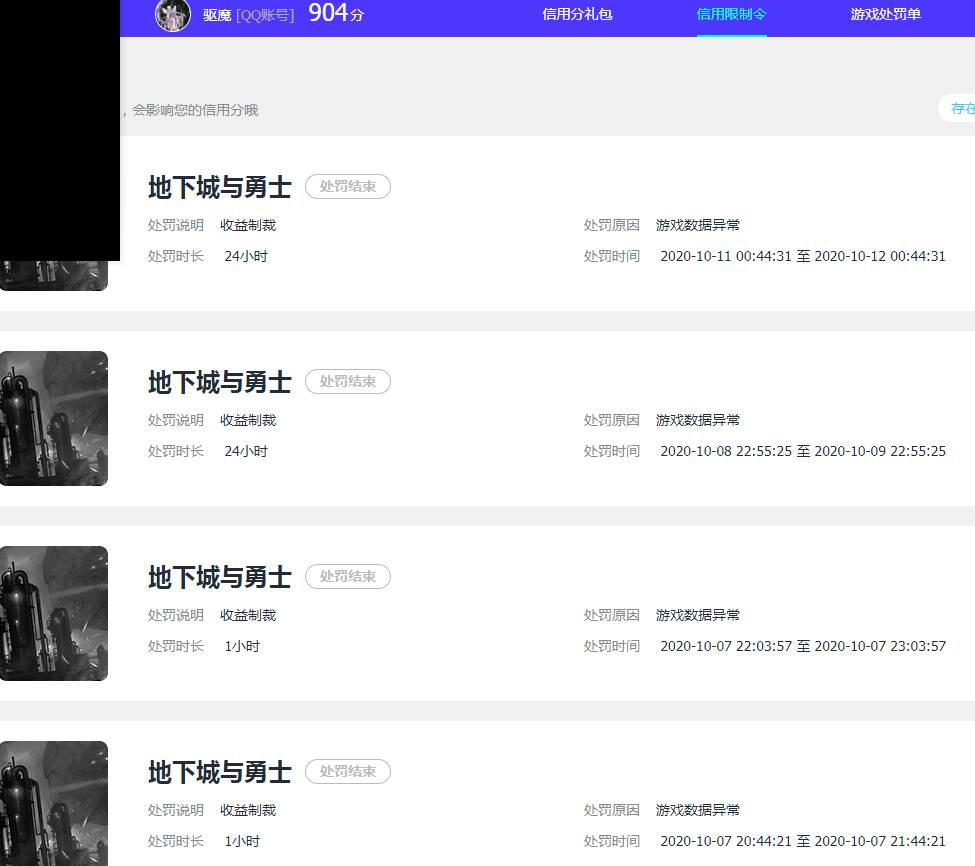Click 处罚结束 badge on the 22:03:57 record
The height and width of the screenshot is (866, 975).
[348, 577]
